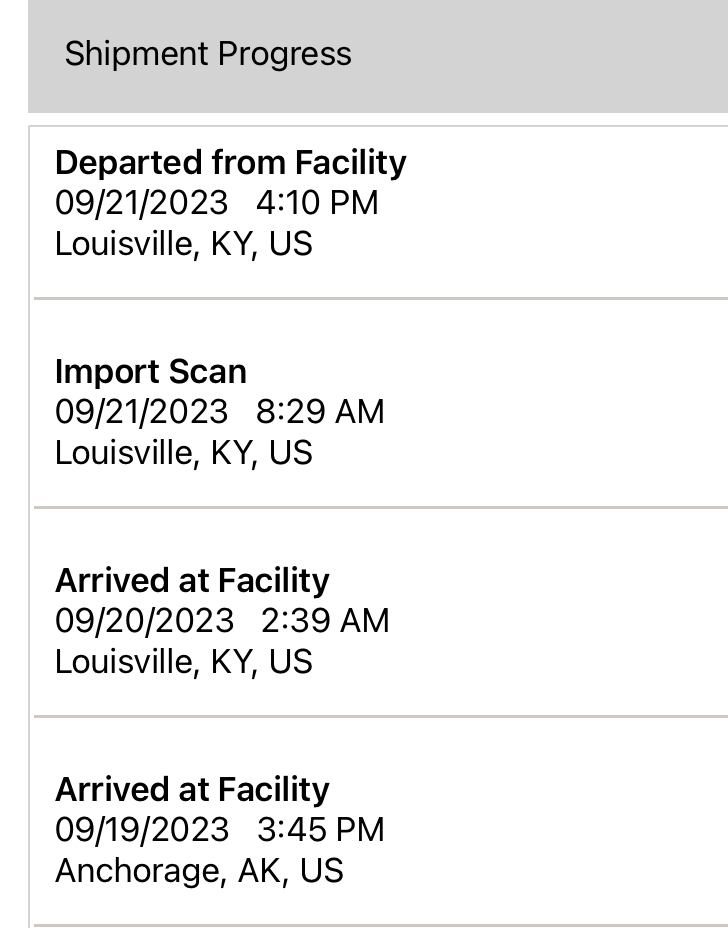
Task: Select the Anchorage city name
Action: (x=137, y=871)
